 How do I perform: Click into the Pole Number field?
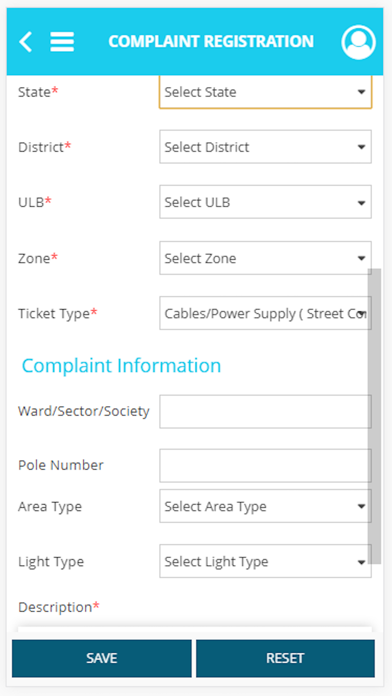point(265,466)
